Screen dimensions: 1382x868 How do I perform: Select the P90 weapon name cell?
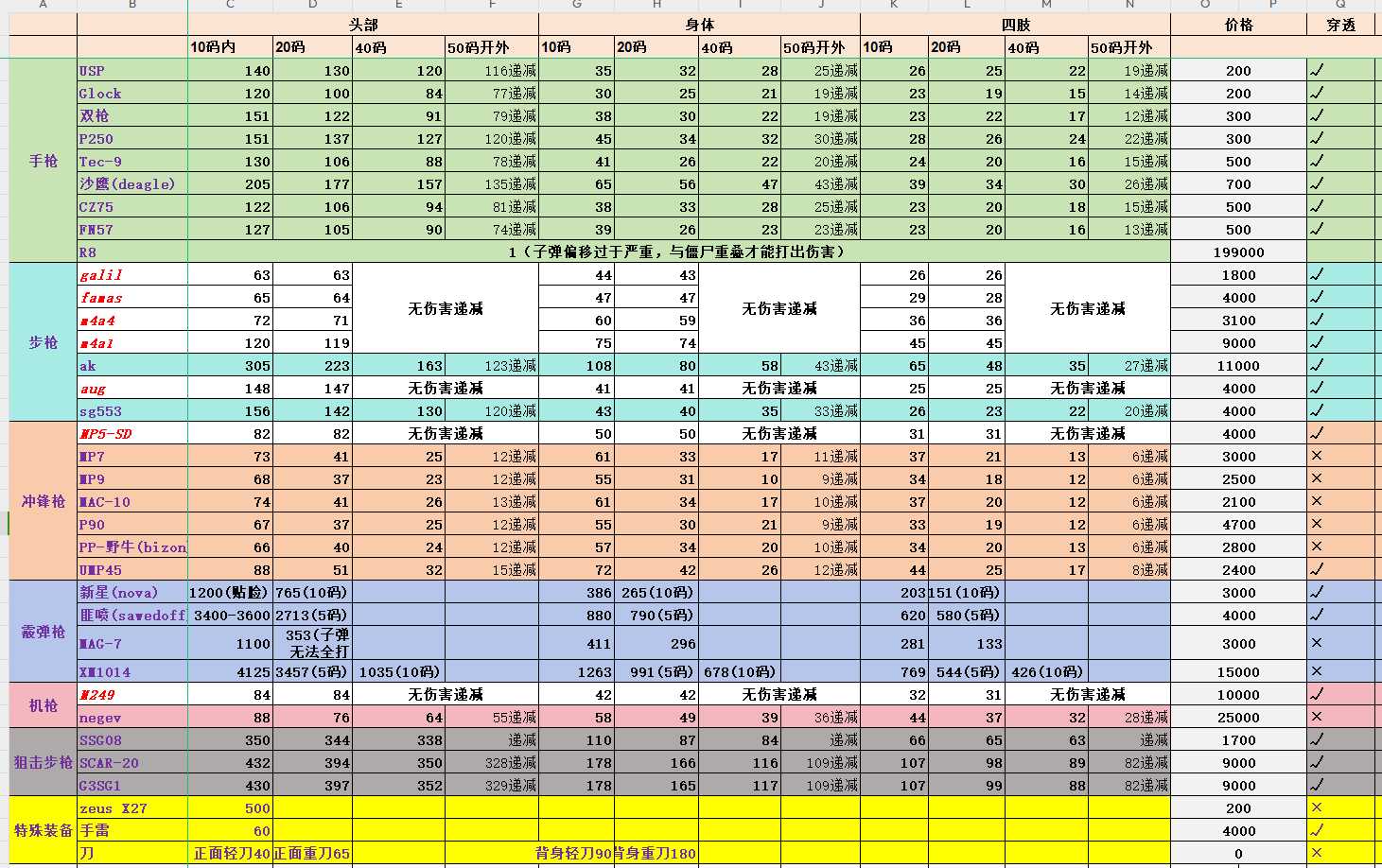pos(132,524)
